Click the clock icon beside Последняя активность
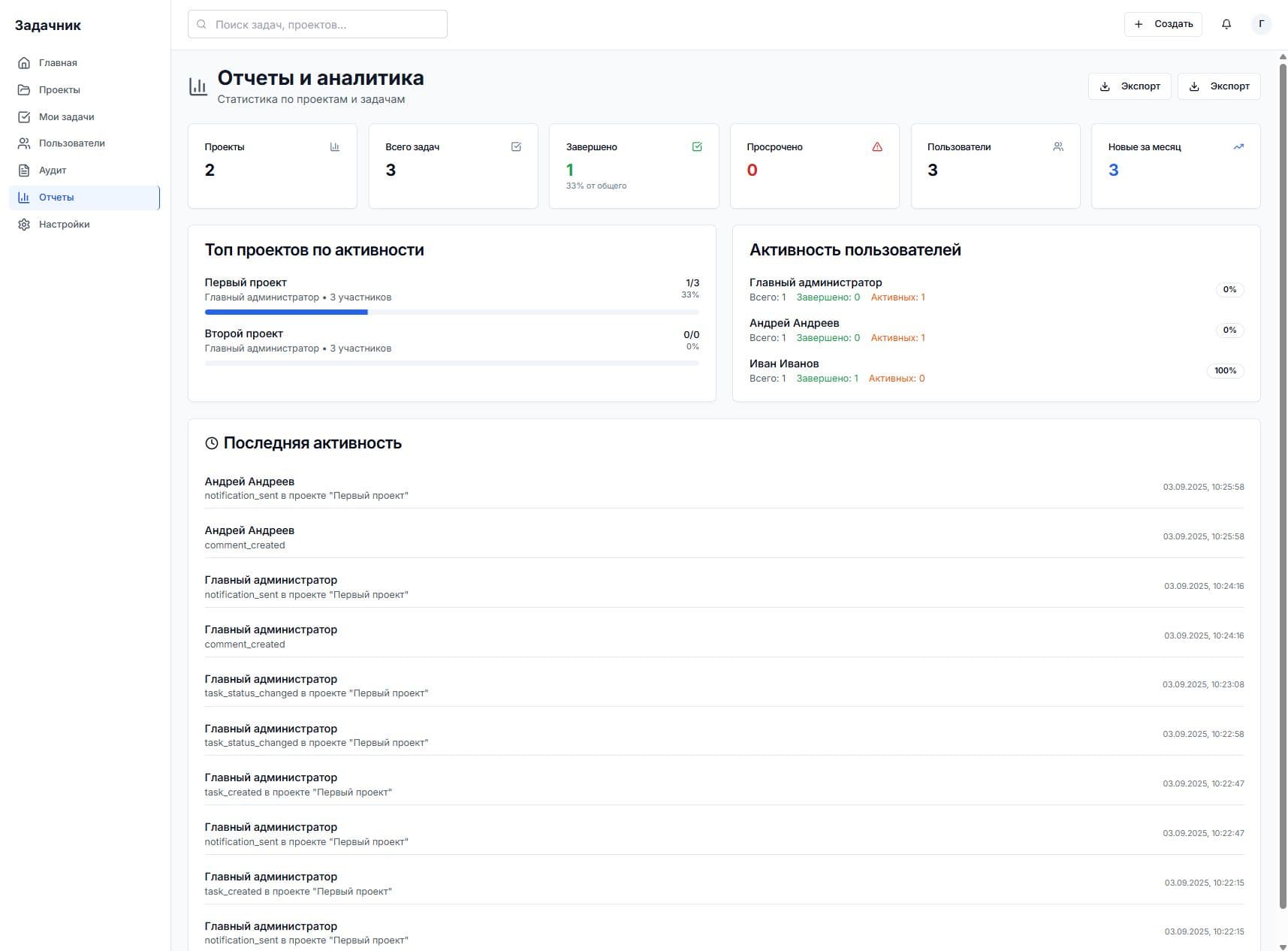1288x951 pixels. pyautogui.click(x=212, y=443)
